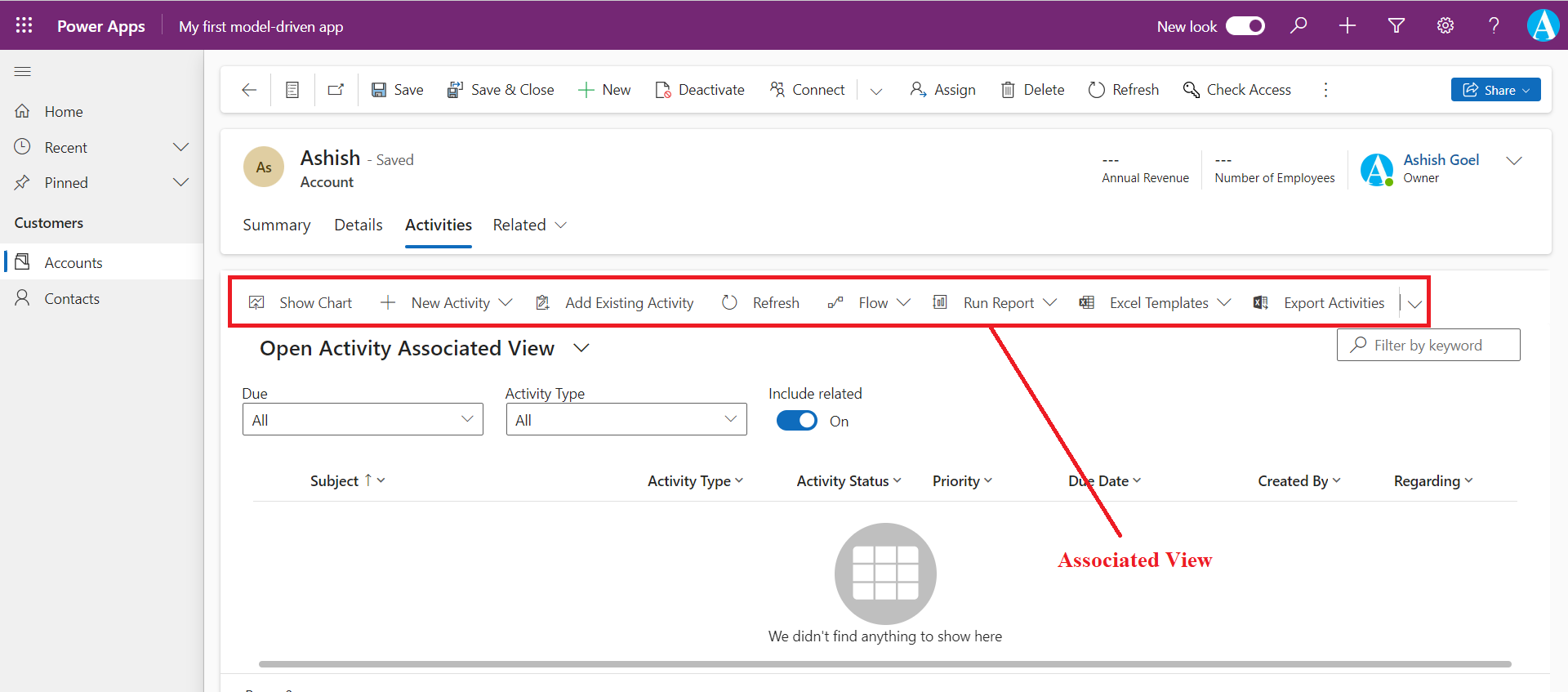
Task: Click the more commands vertical ellipsis
Action: click(1325, 90)
